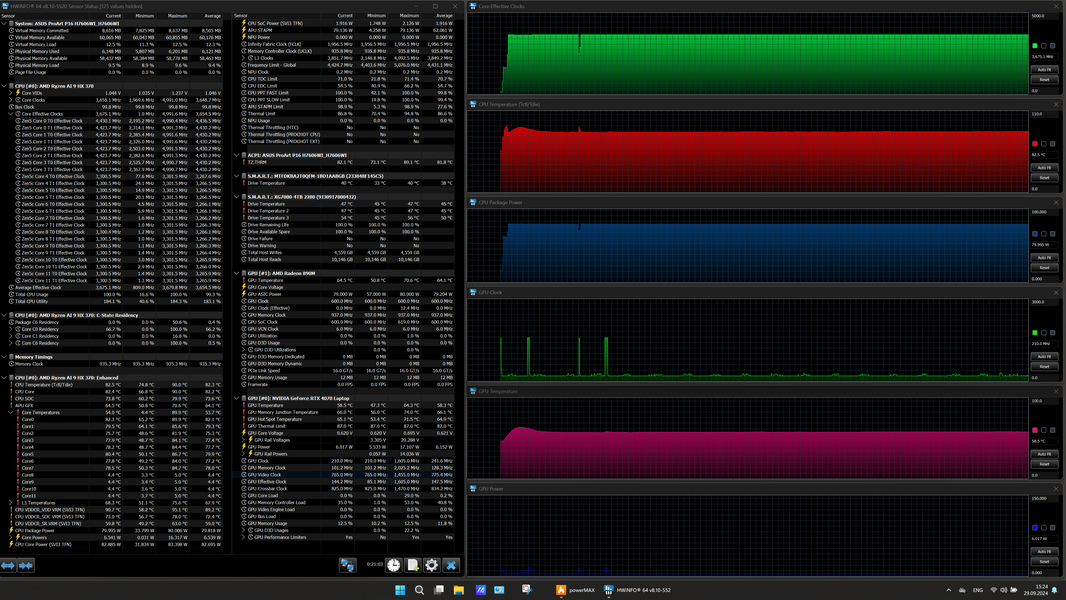This screenshot has height=600, width=1066.
Task: Click the collapse columns inward-arrows icon
Action: [x=26, y=565]
